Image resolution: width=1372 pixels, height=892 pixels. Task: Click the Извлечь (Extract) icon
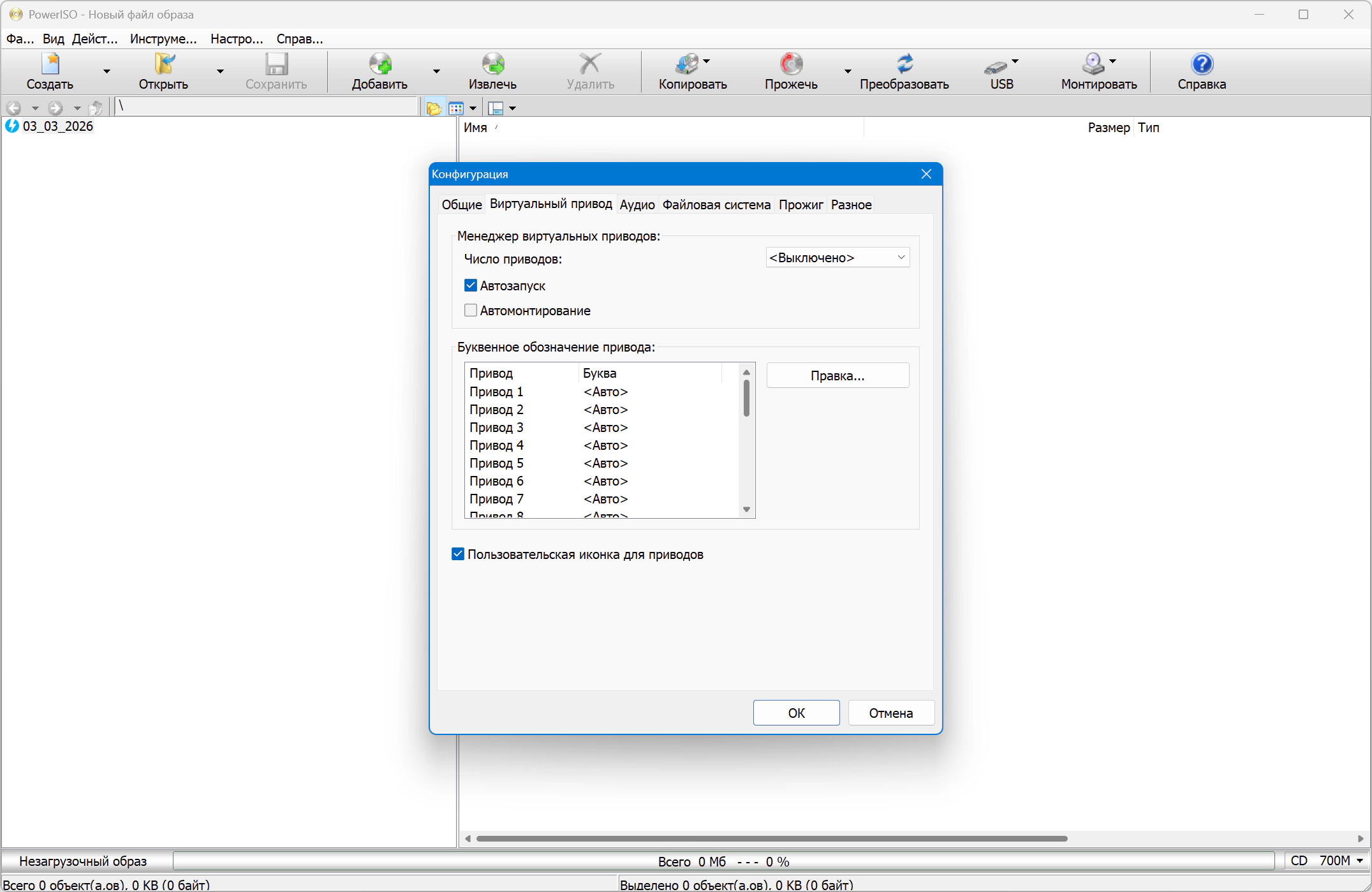click(492, 64)
